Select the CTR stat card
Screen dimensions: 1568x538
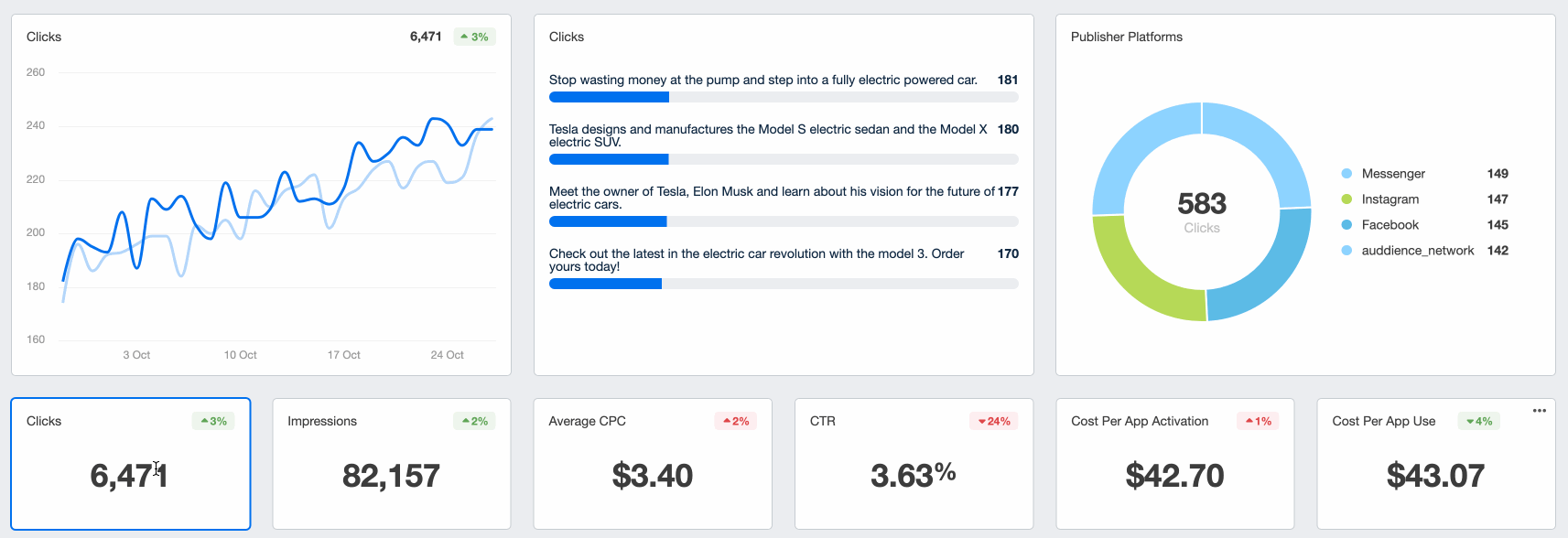point(914,464)
